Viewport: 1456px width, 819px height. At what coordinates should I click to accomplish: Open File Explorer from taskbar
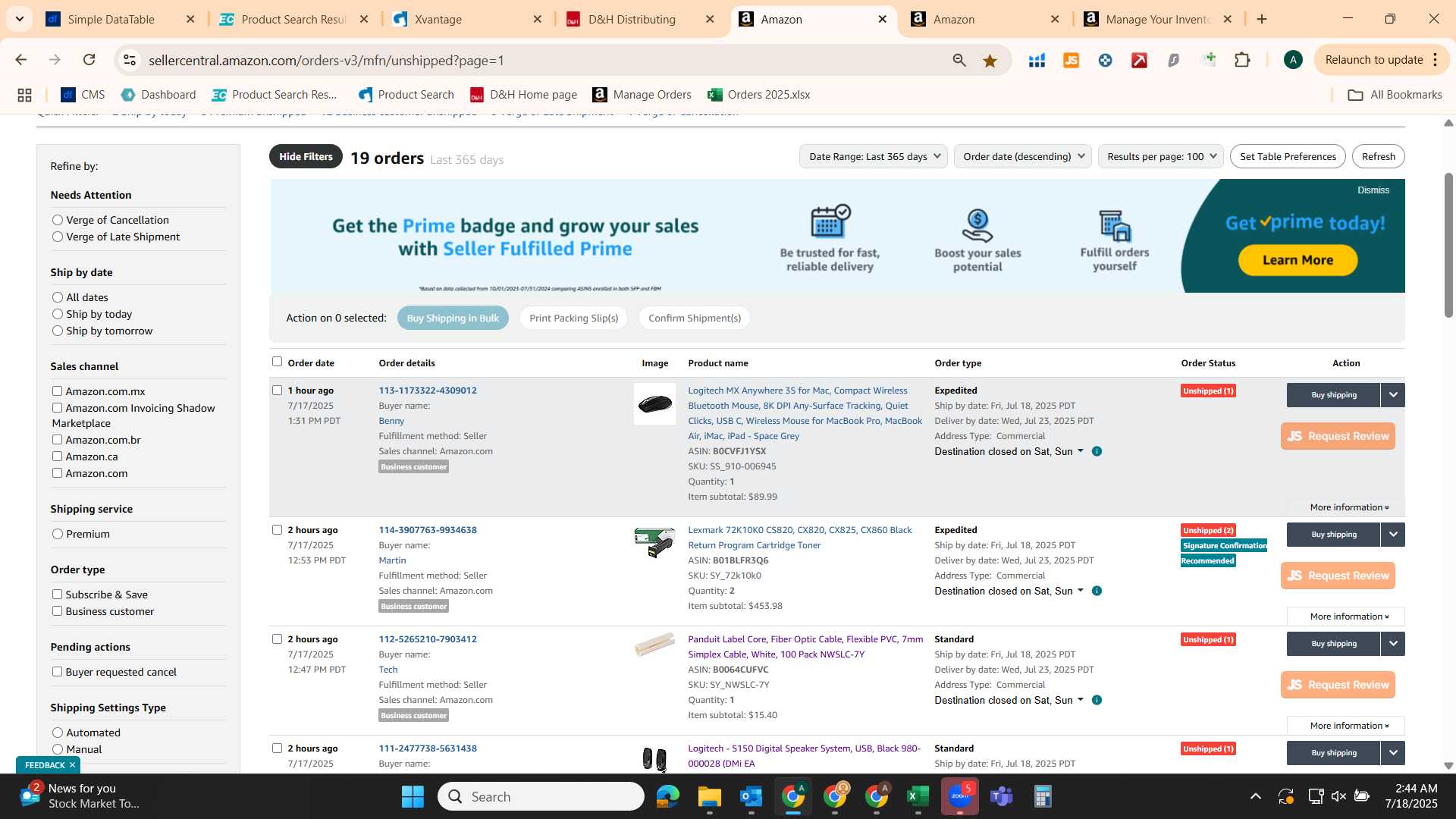click(709, 796)
